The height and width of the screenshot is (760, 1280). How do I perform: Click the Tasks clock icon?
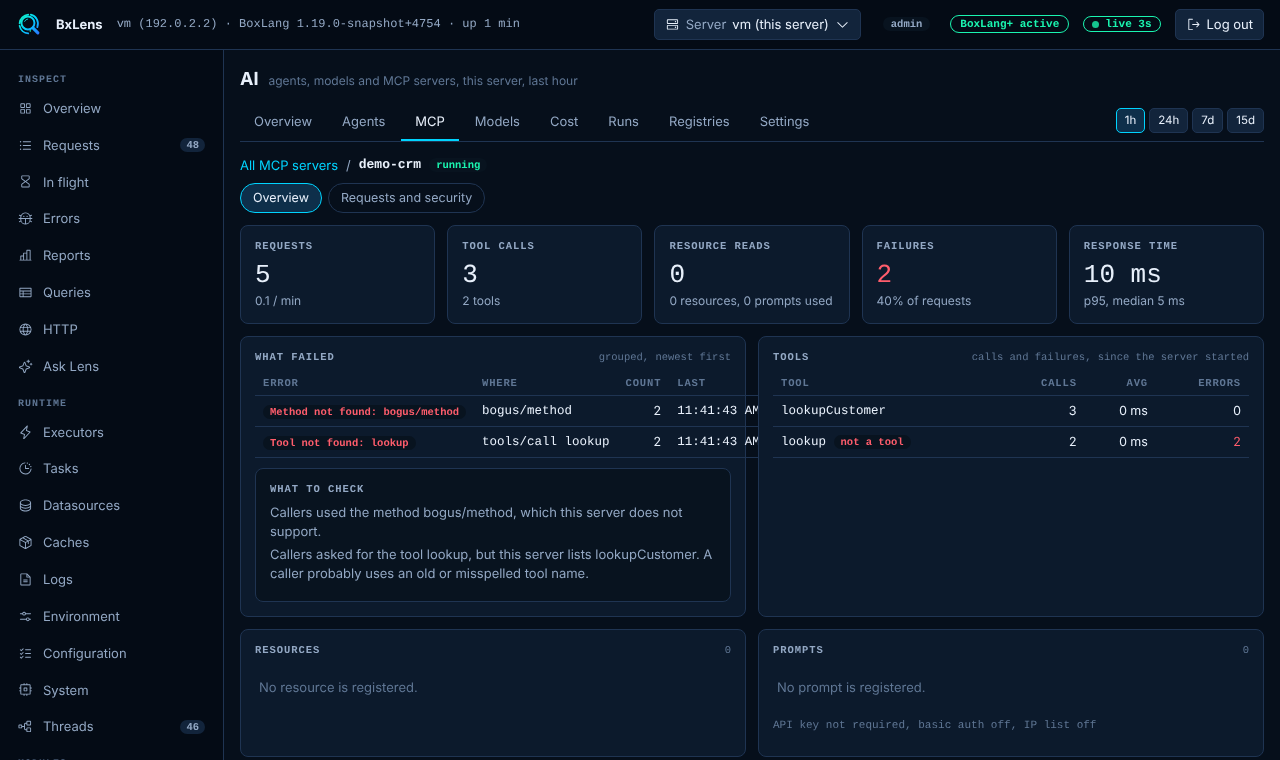(26, 468)
